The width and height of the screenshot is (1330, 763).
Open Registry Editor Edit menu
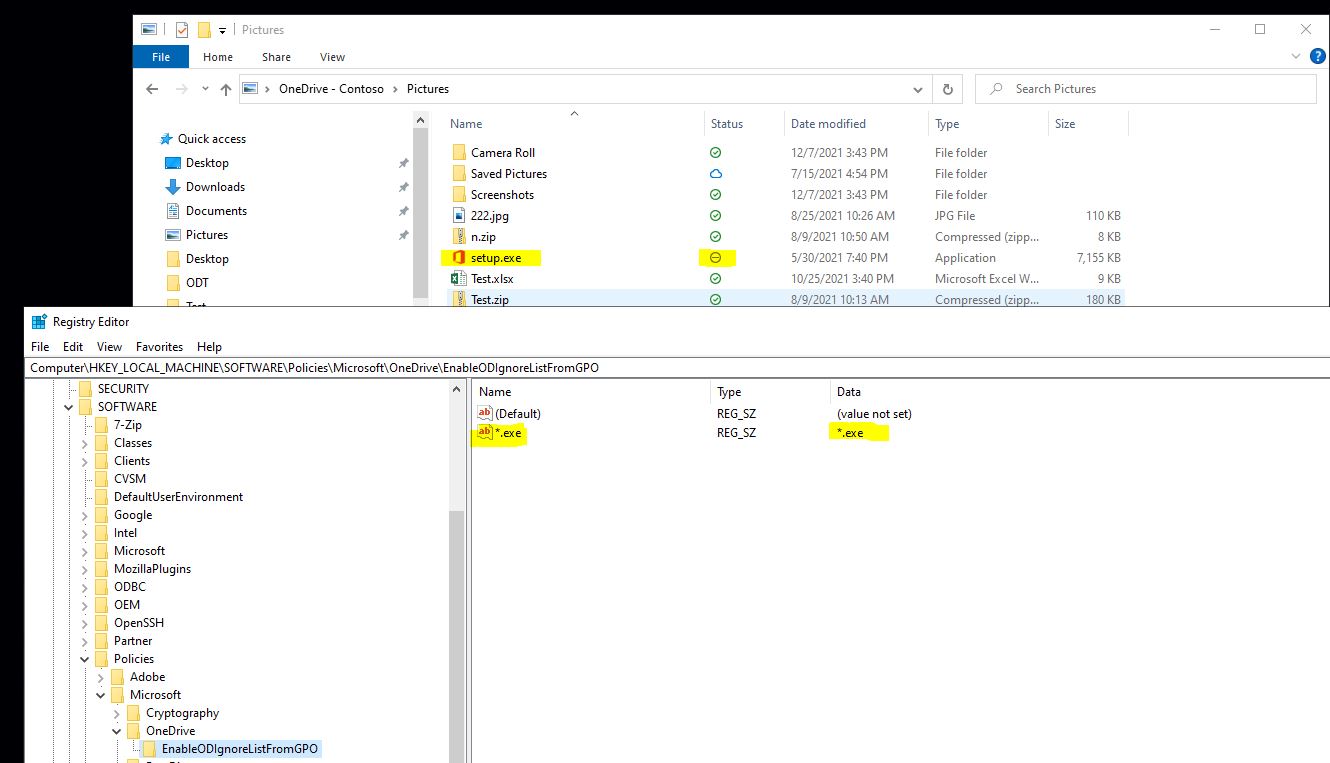pos(73,347)
